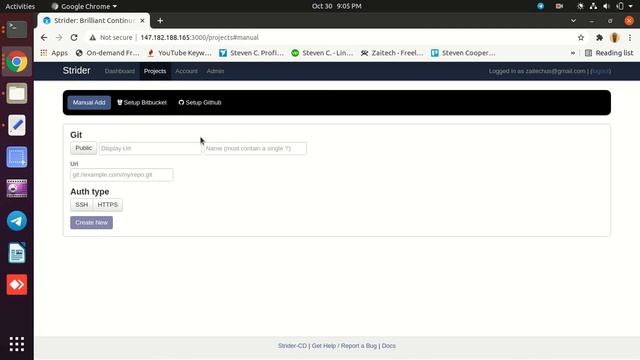This screenshot has width=640, height=360.
Task: Open the screenshot tool dock icon
Action: point(17,157)
